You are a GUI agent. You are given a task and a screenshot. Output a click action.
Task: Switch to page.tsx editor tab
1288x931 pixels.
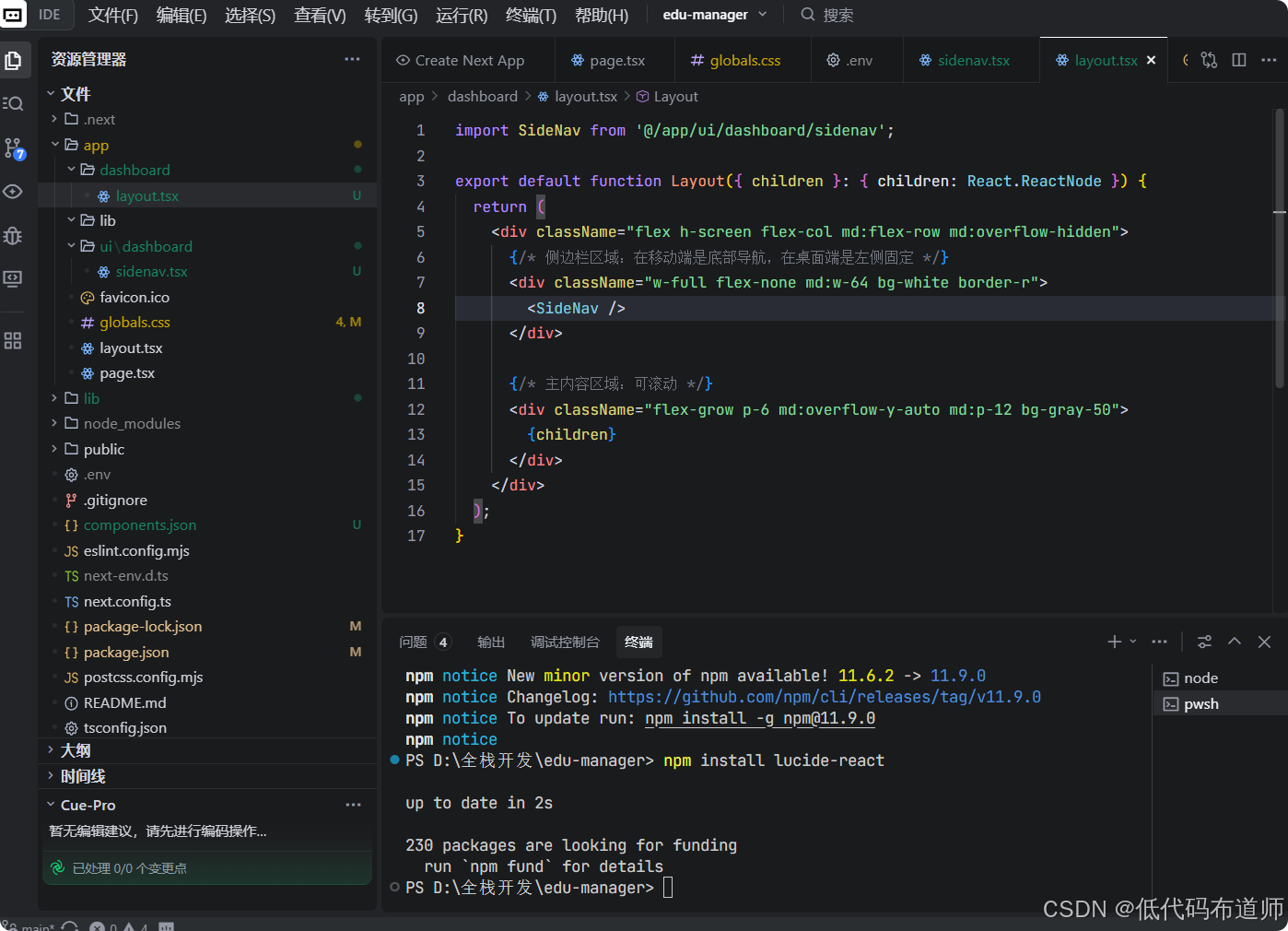pos(615,60)
